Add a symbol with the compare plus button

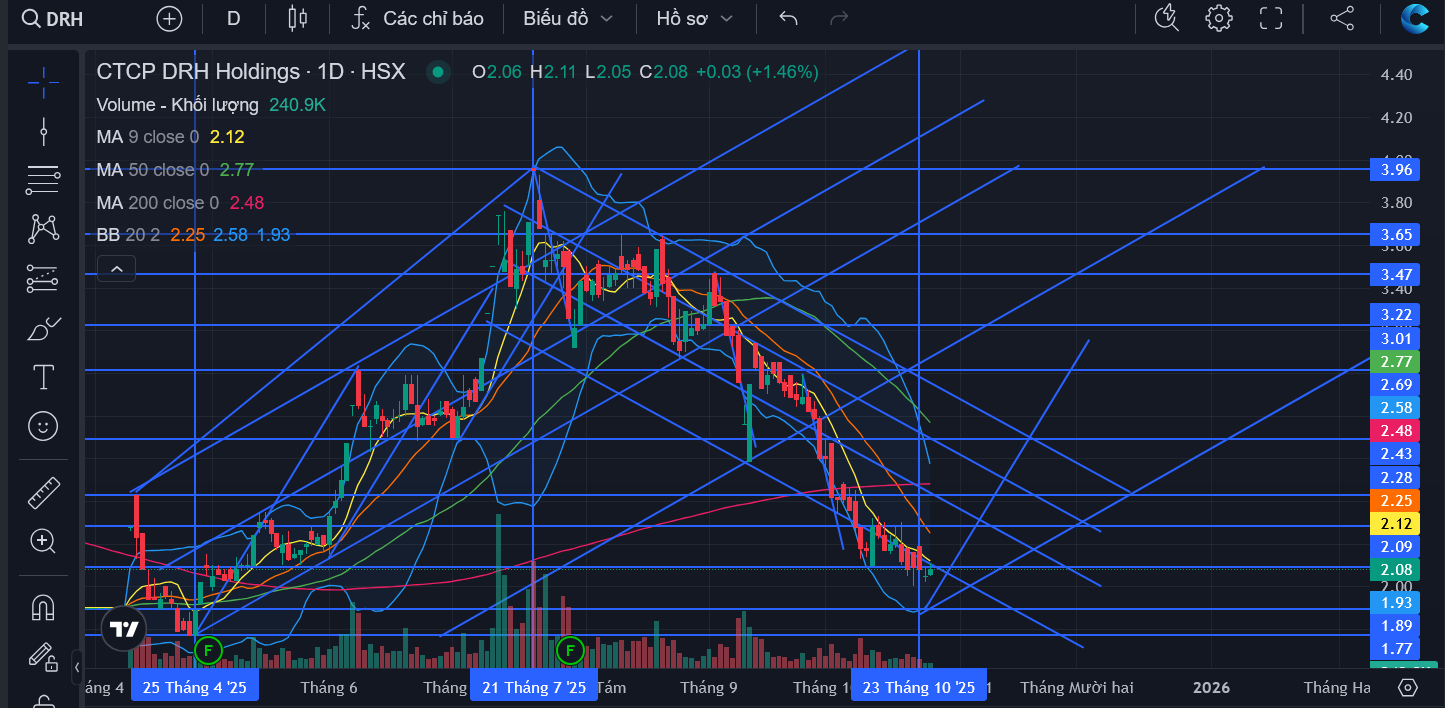tap(170, 18)
